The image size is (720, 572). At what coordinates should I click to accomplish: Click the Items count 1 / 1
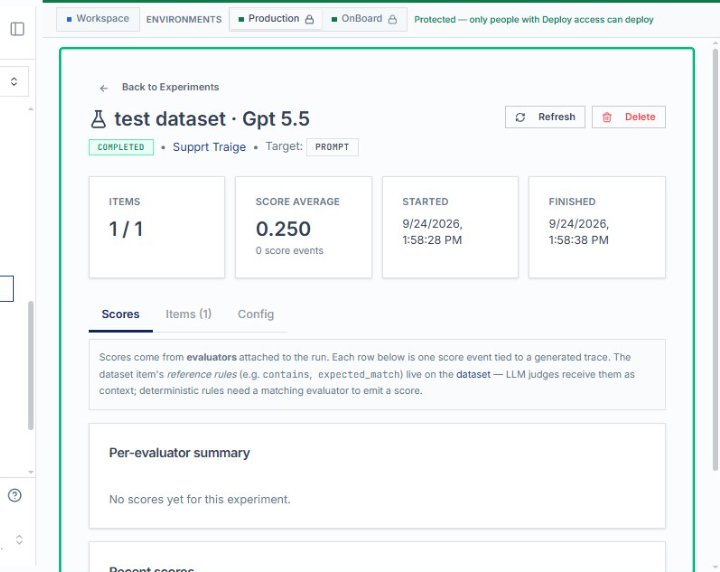[126, 229]
